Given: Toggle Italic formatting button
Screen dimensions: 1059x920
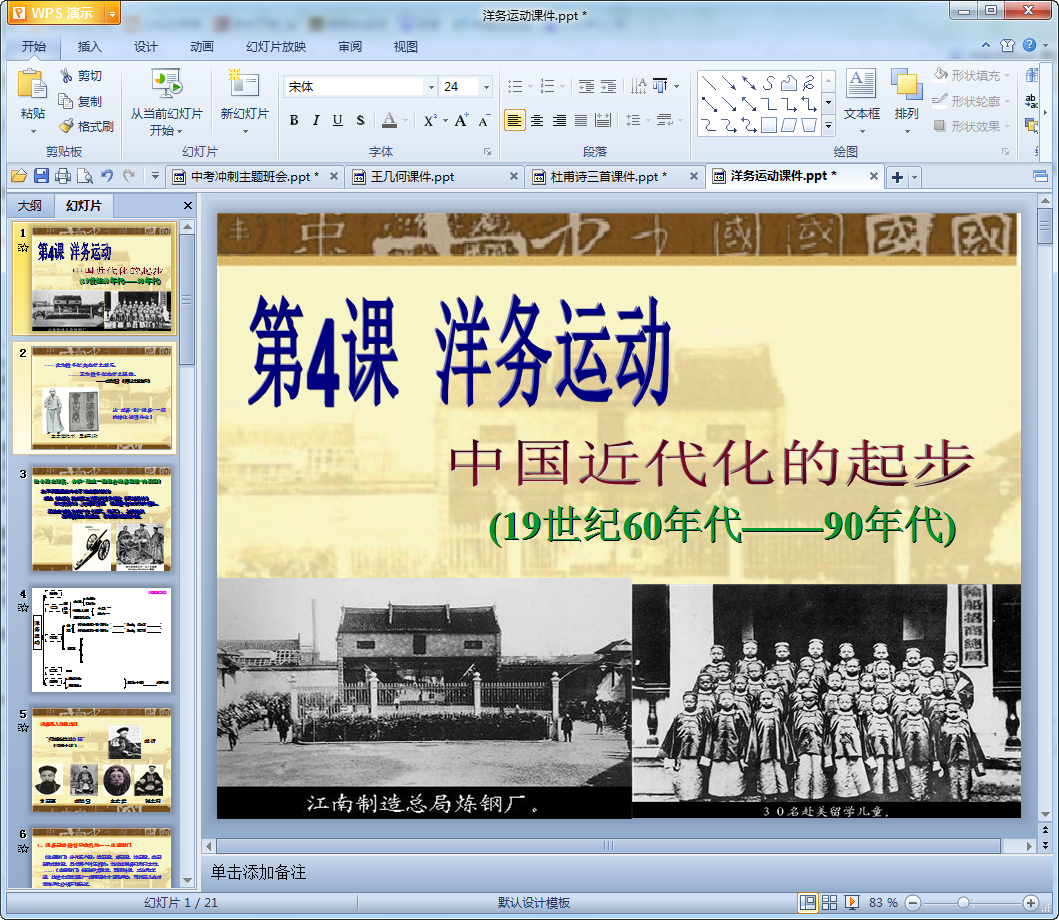Looking at the screenshot, I should [315, 120].
